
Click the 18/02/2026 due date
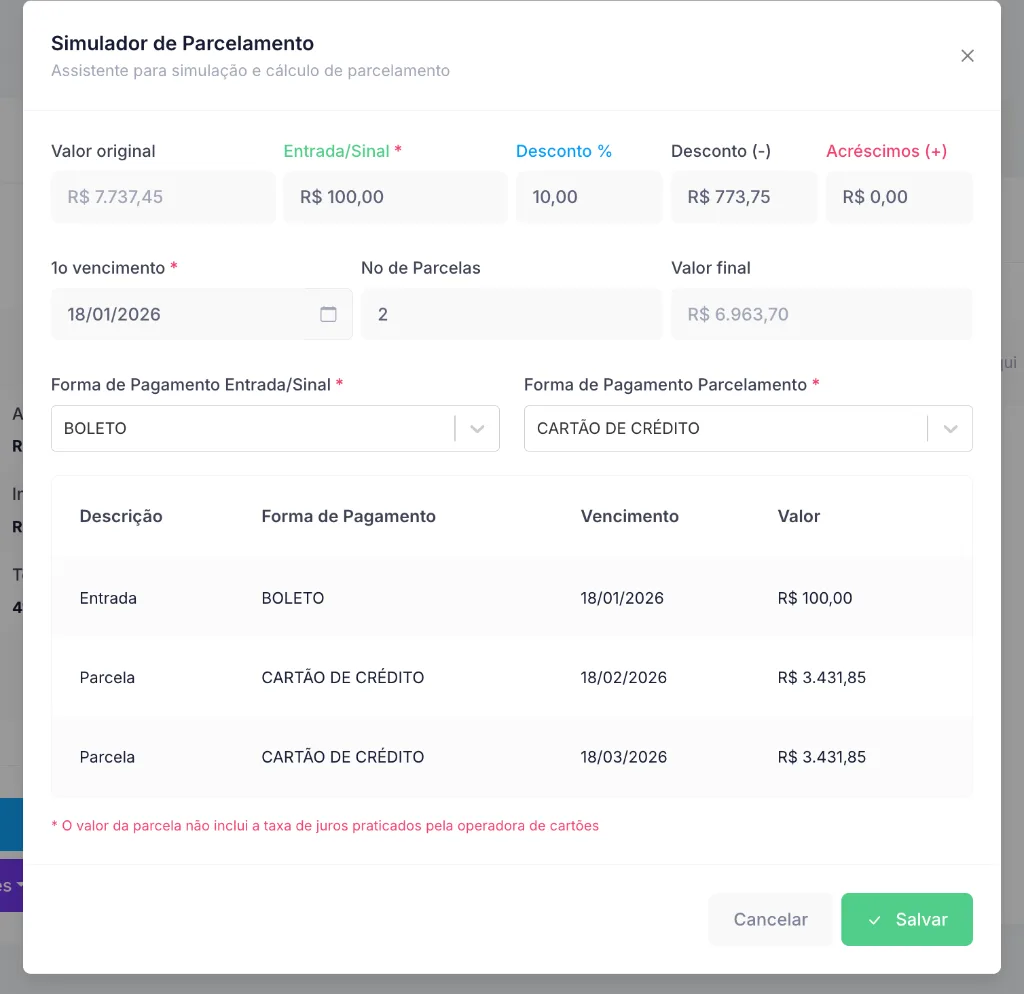[x=624, y=678]
